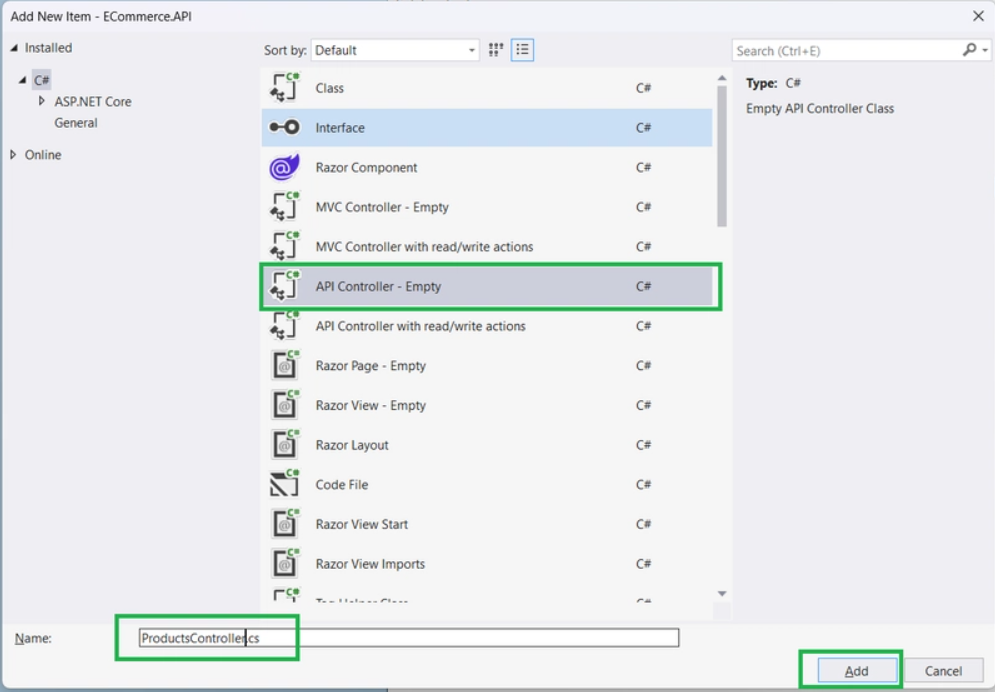The height and width of the screenshot is (692, 995).
Task: Collapse the Installed tree node
Action: coord(14,48)
